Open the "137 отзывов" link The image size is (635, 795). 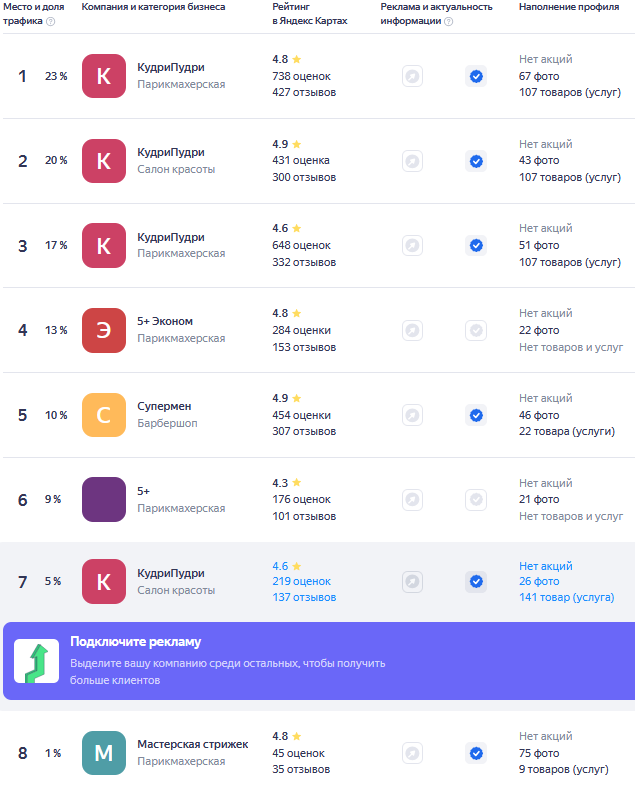(304, 597)
